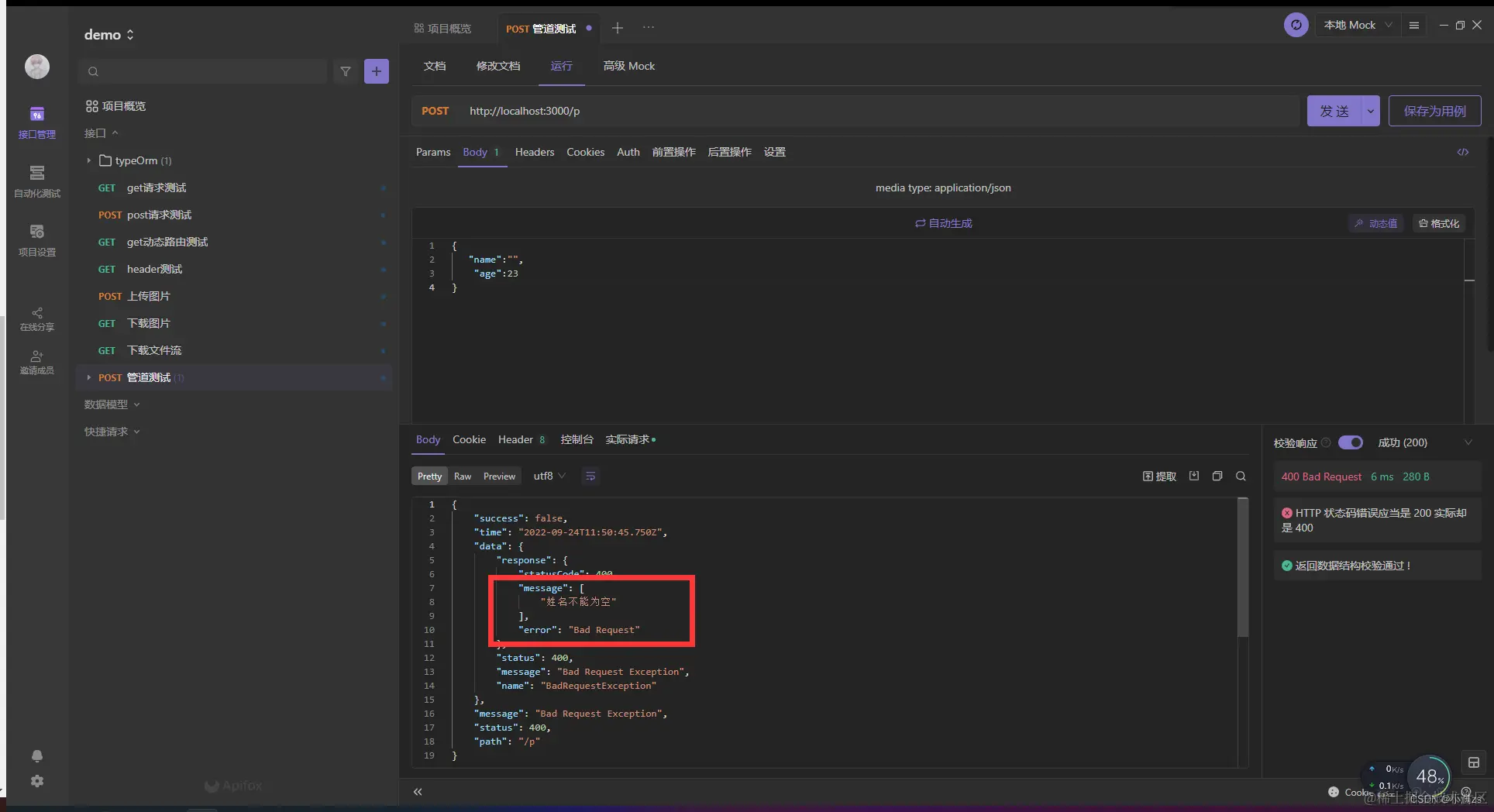Search within the response body

(x=1241, y=476)
